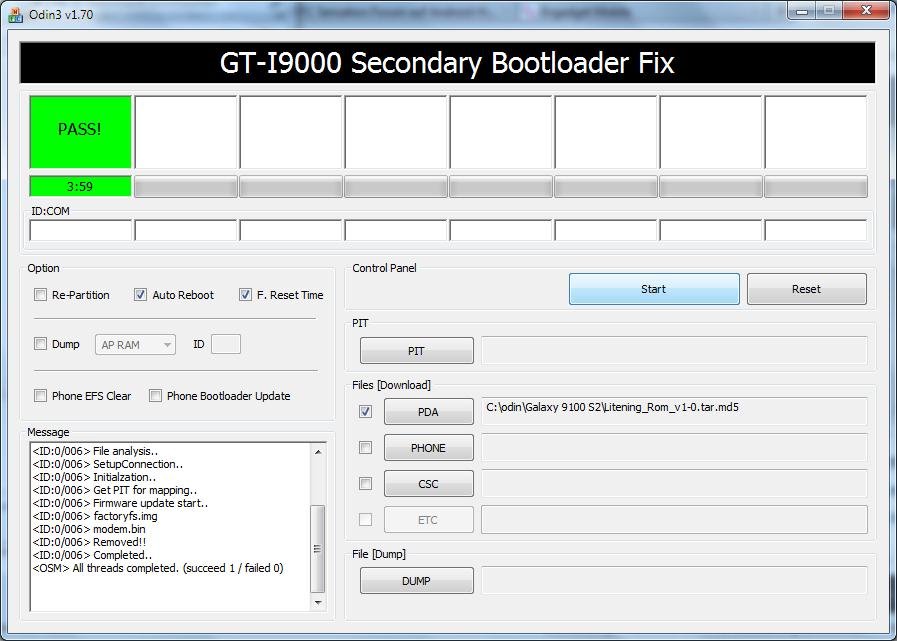Click the "Odin3 v1.70" window title

61,14
